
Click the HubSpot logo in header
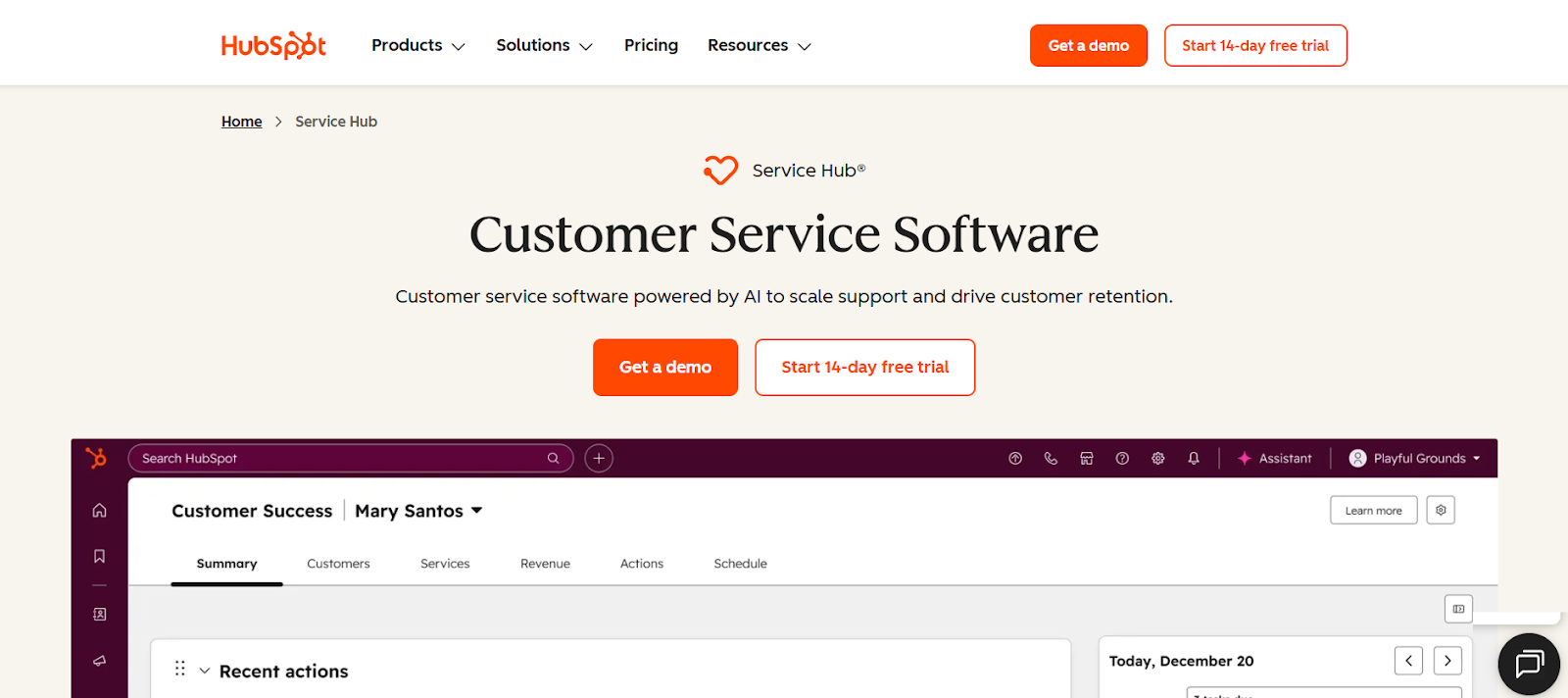[273, 45]
